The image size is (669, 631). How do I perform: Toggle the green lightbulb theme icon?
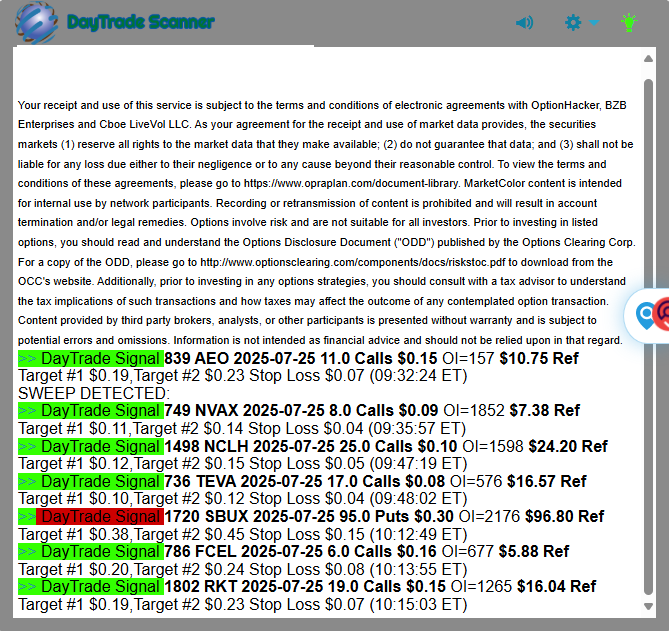(629, 22)
